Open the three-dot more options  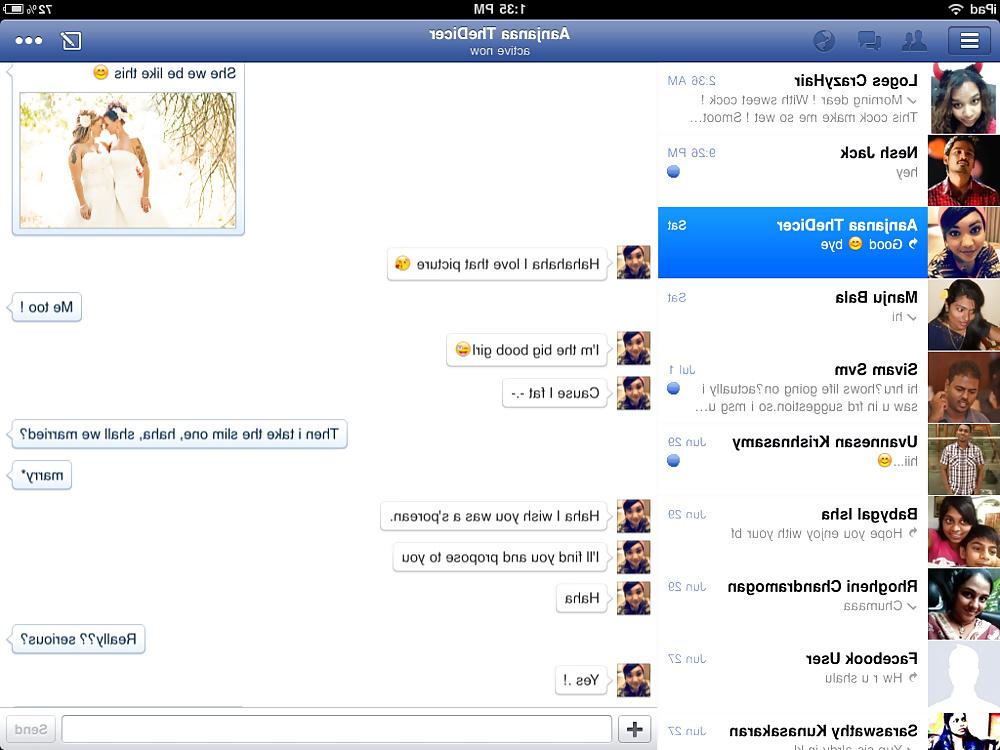[x=29, y=41]
